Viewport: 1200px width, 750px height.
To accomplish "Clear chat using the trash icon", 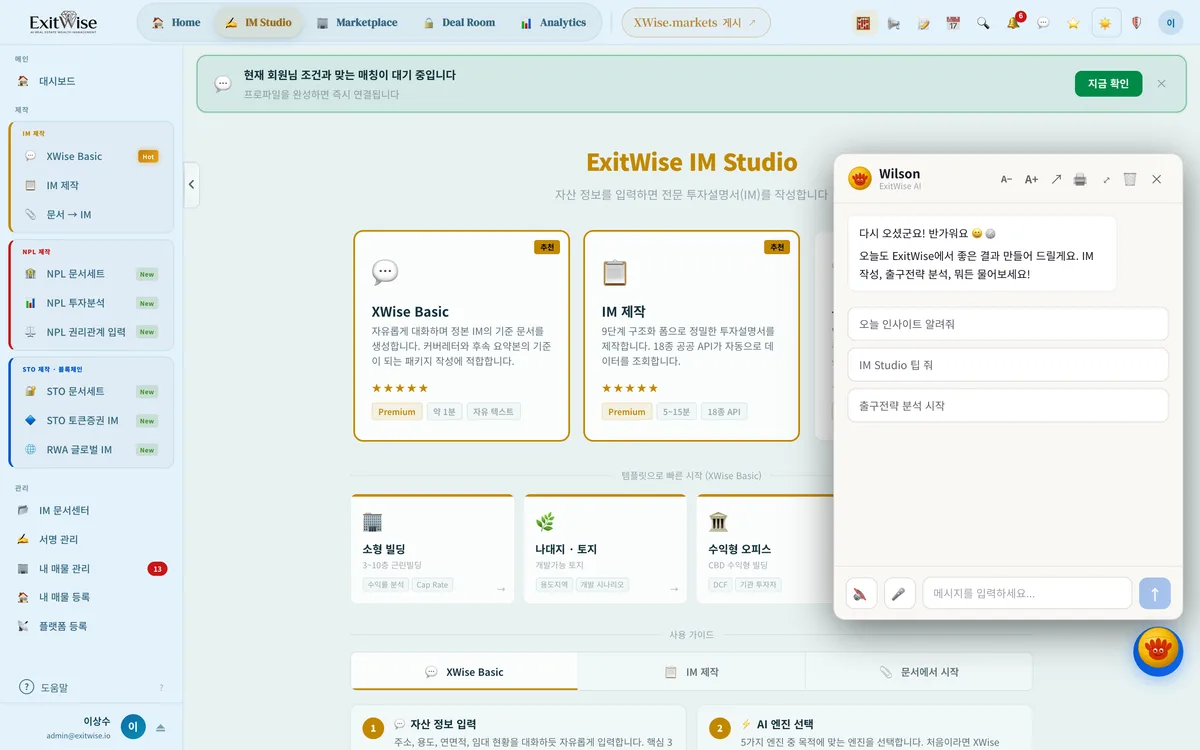I will (1130, 179).
